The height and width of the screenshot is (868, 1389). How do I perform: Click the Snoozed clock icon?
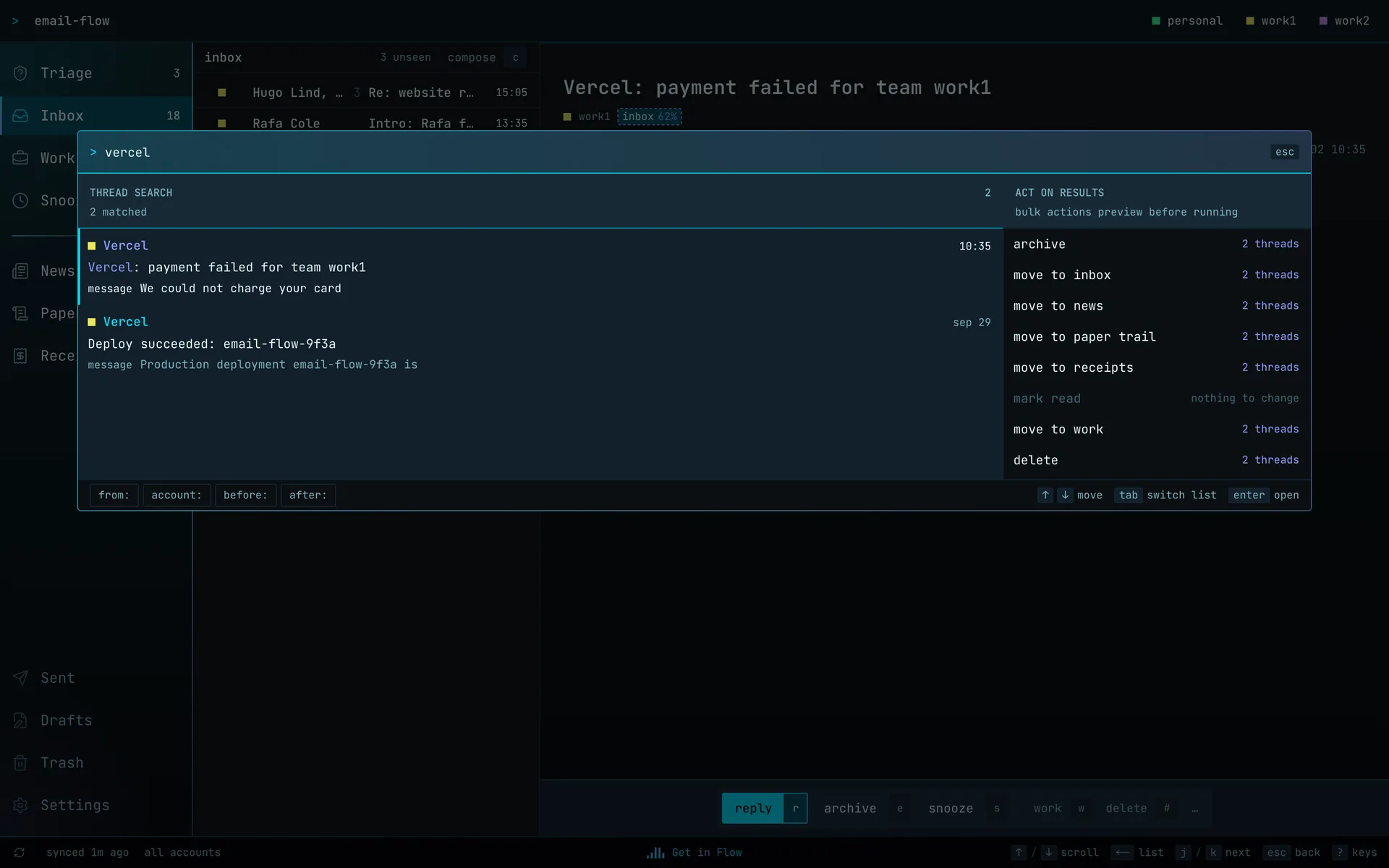20,200
